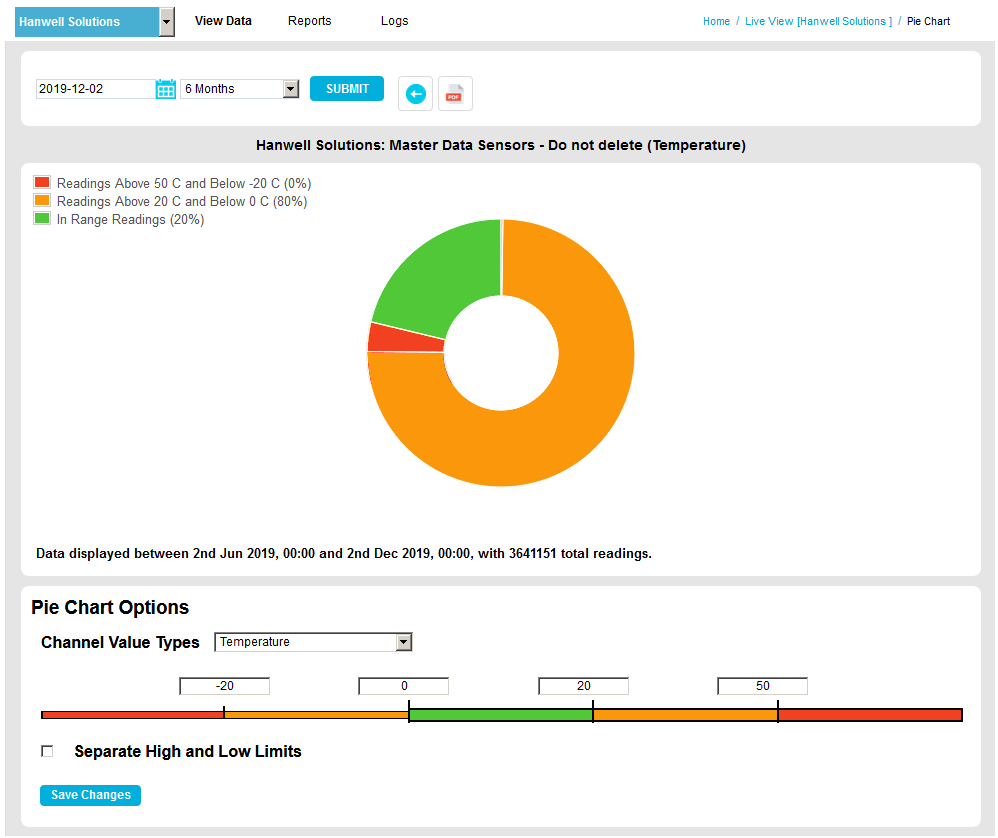Expand the Hanwell Solutions site dropdown
Viewport: 998px width, 838px height.
coord(167,22)
